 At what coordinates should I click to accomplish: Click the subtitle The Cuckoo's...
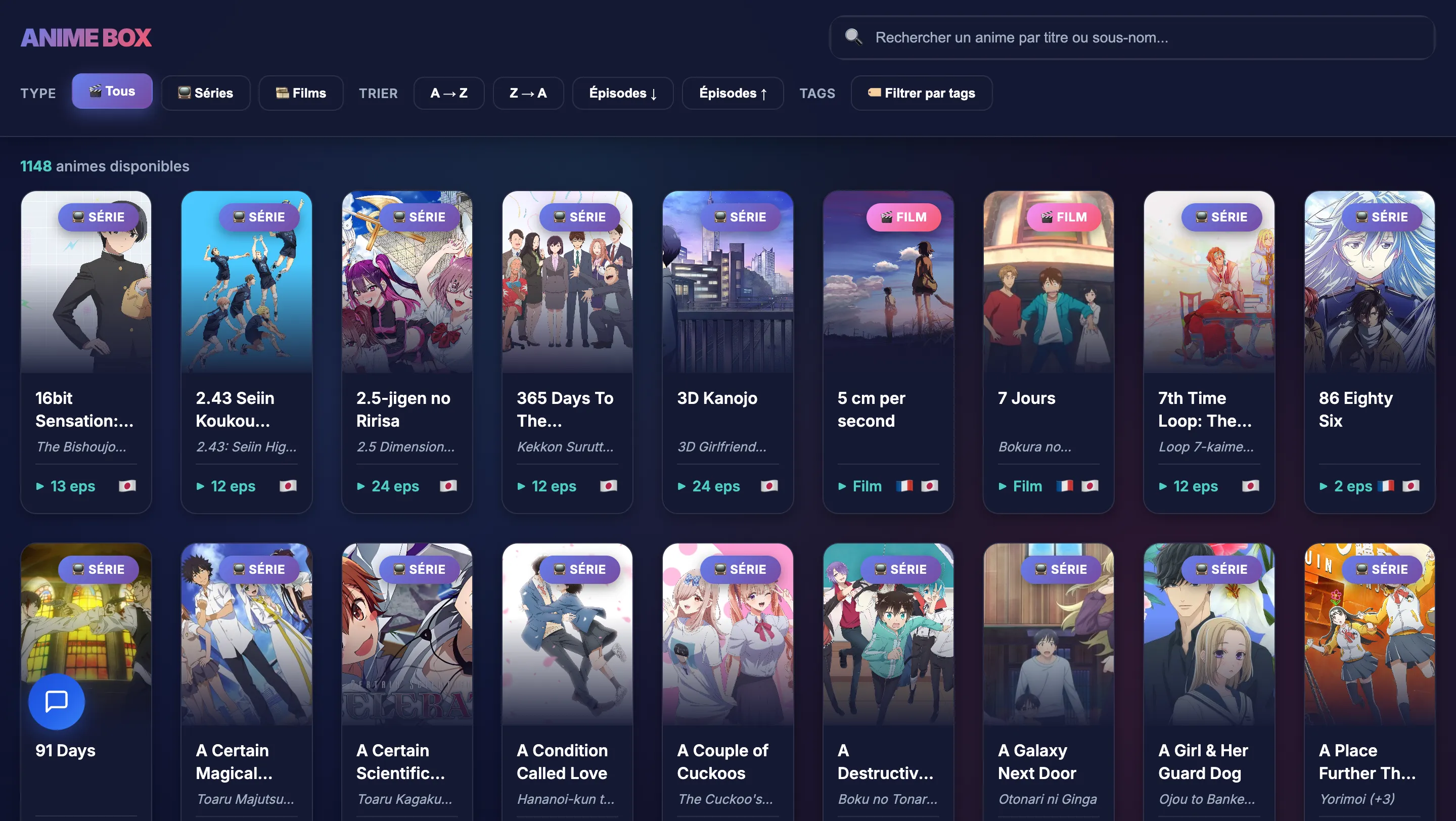tap(724, 799)
